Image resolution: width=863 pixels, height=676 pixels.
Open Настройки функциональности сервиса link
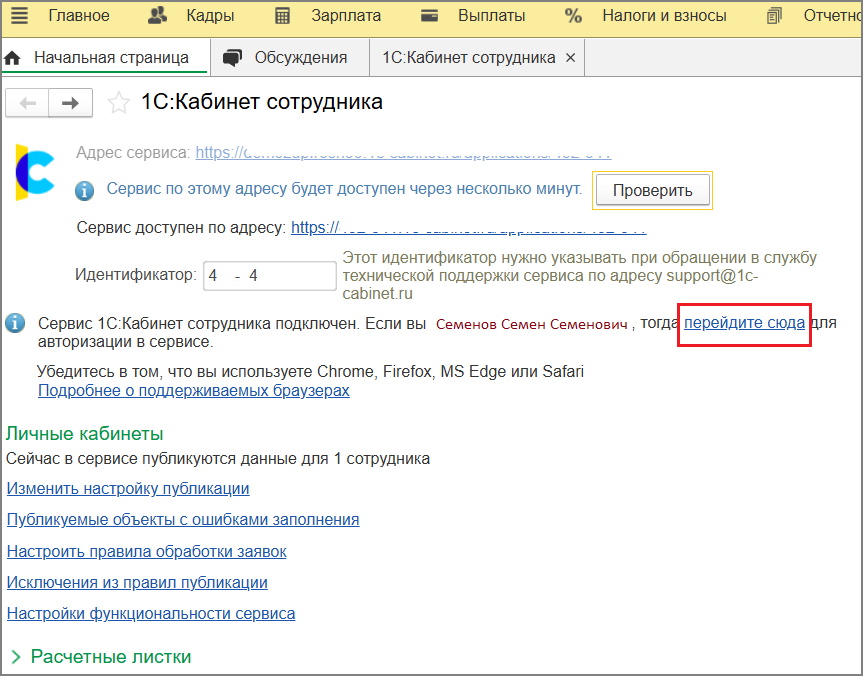[151, 613]
